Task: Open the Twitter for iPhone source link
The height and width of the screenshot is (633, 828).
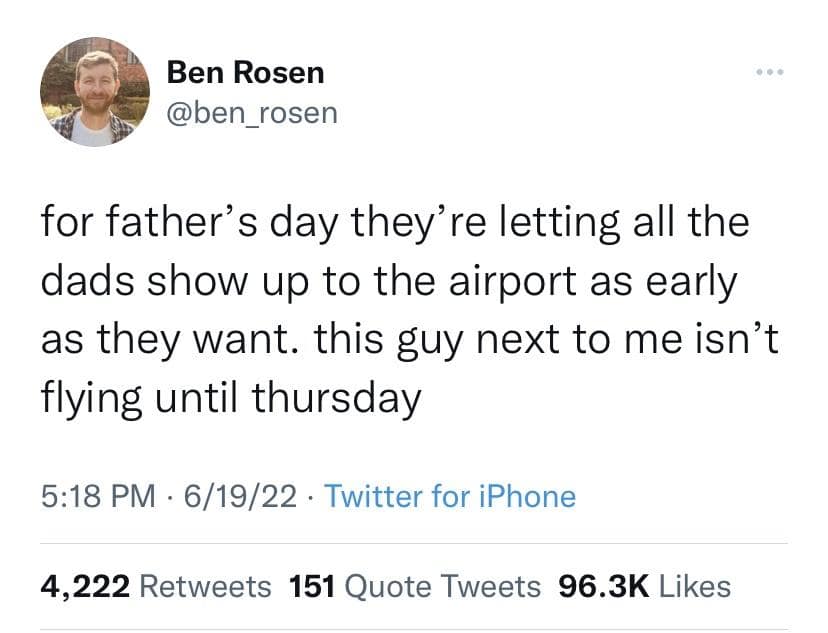Action: [x=450, y=496]
